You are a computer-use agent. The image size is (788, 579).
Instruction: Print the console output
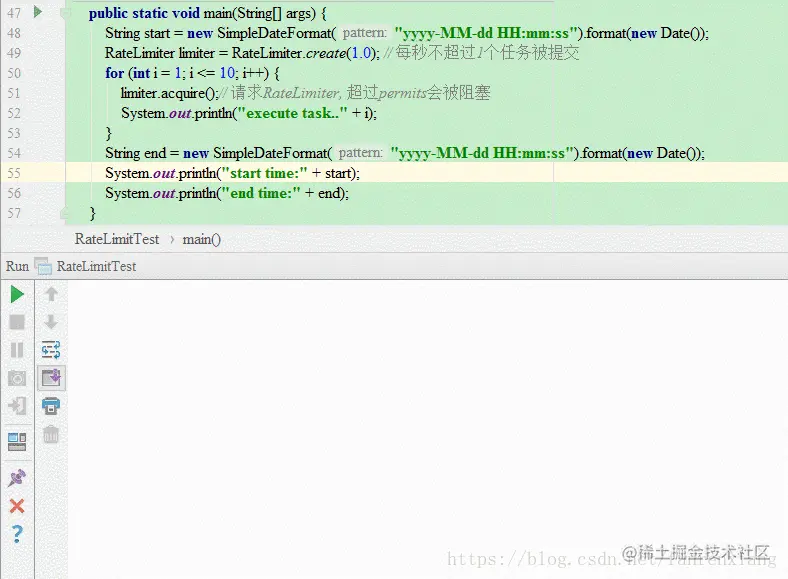click(x=51, y=406)
